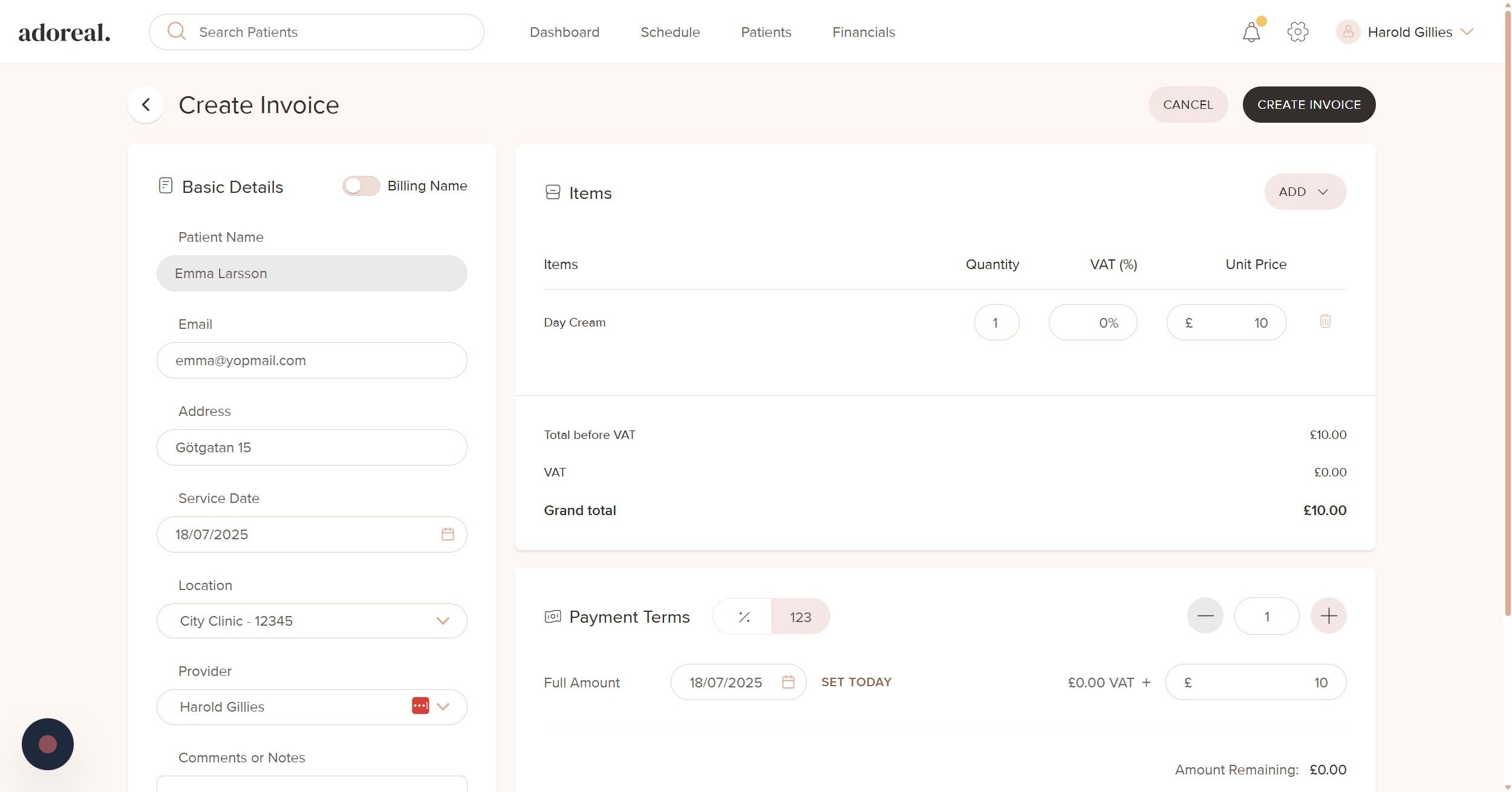Open the chat widget bubble

48,744
